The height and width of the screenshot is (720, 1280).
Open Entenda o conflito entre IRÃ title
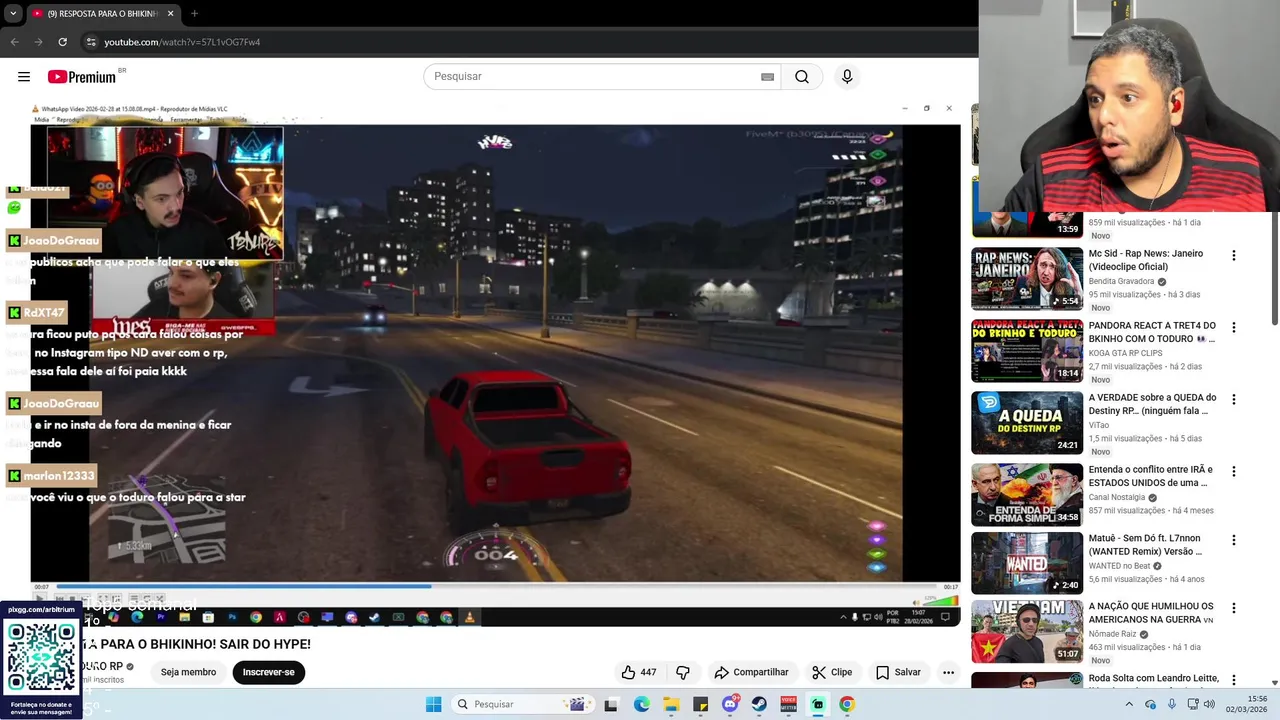(x=1151, y=476)
